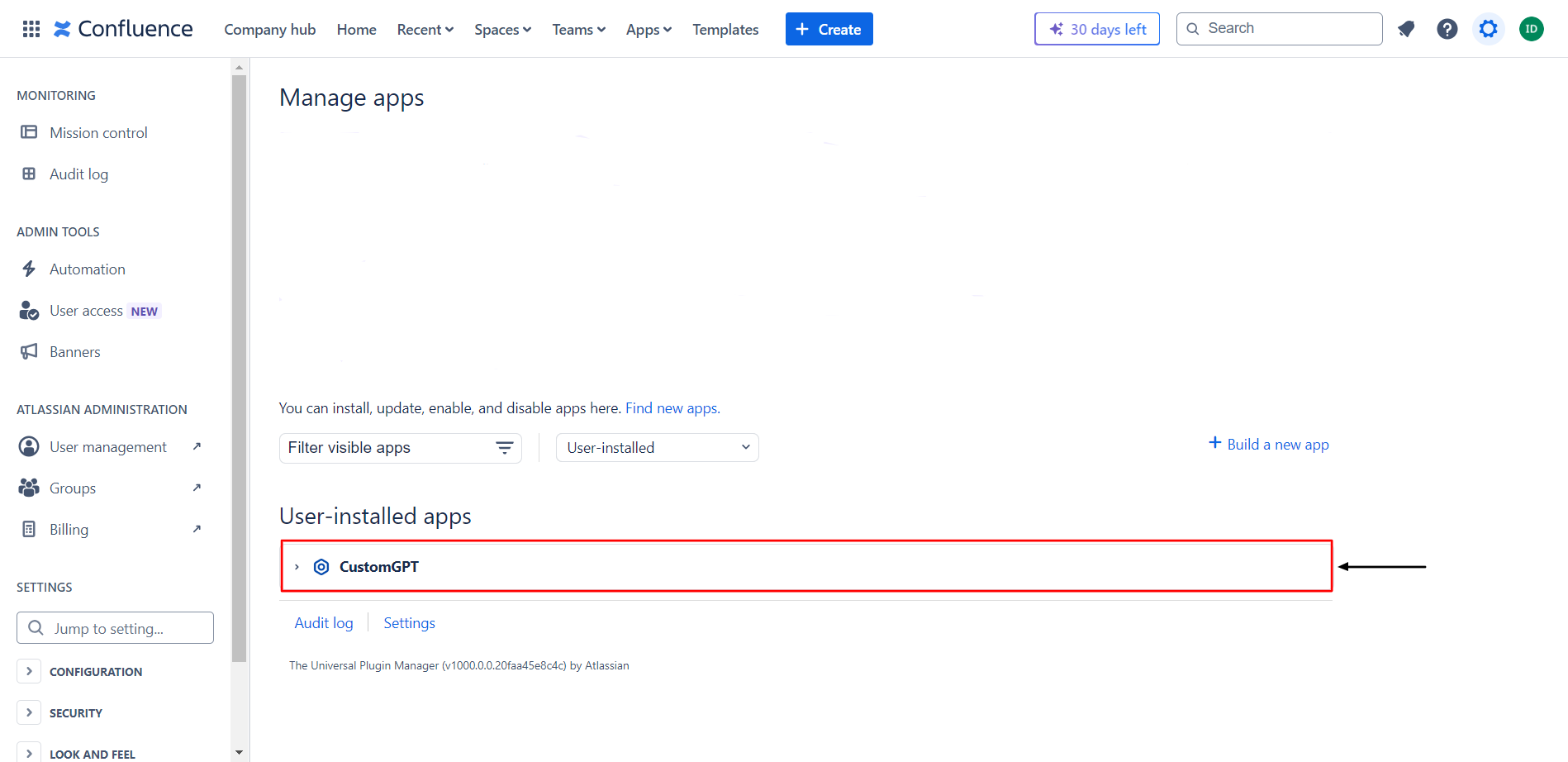
Task: Click the 30 days left trial button
Action: (x=1097, y=29)
